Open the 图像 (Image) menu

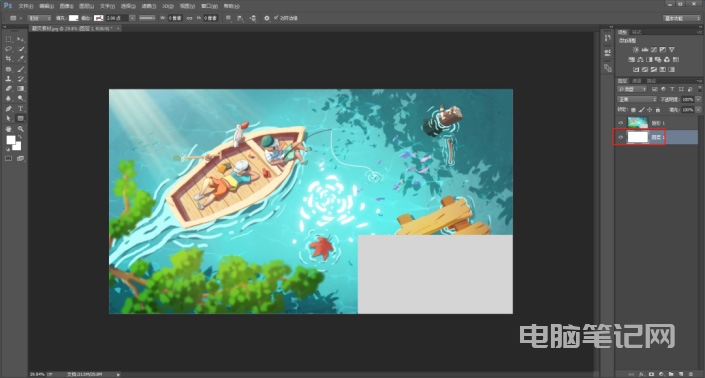tap(67, 6)
